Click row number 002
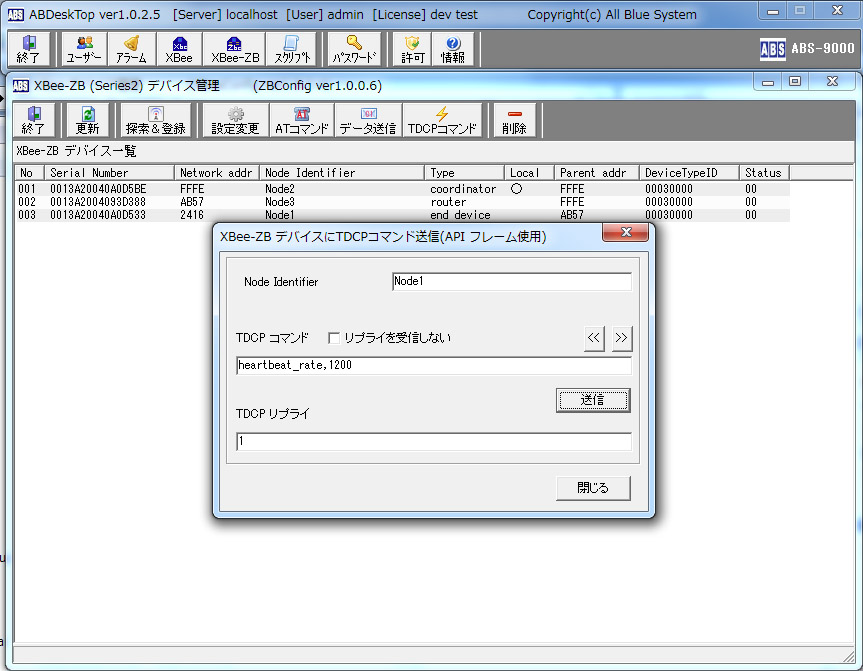 [x=27, y=202]
